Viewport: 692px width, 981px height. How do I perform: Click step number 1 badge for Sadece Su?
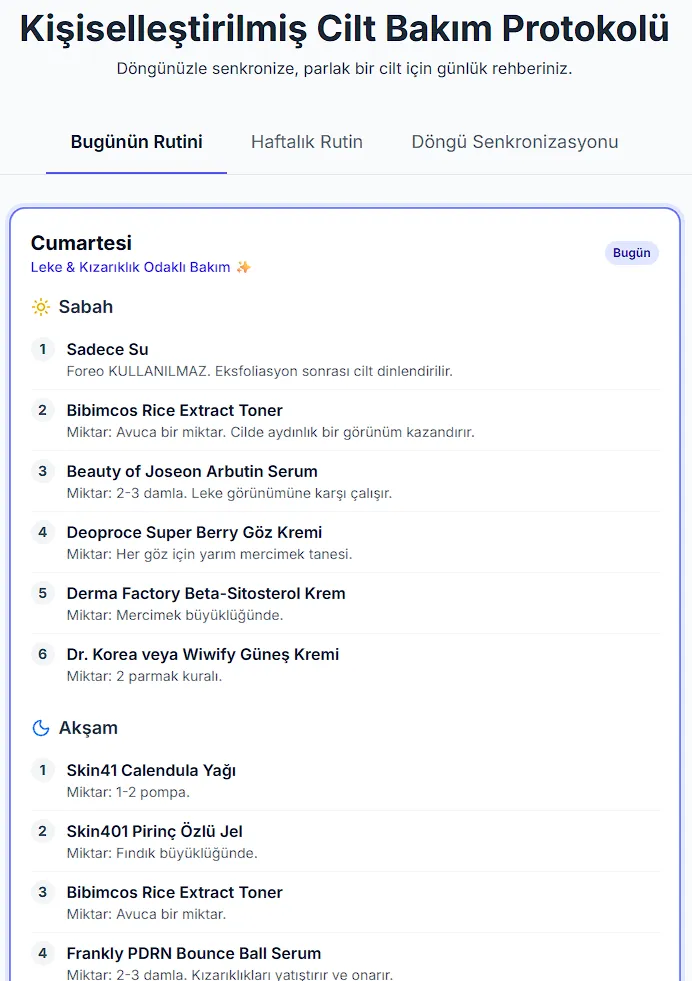[x=42, y=349]
